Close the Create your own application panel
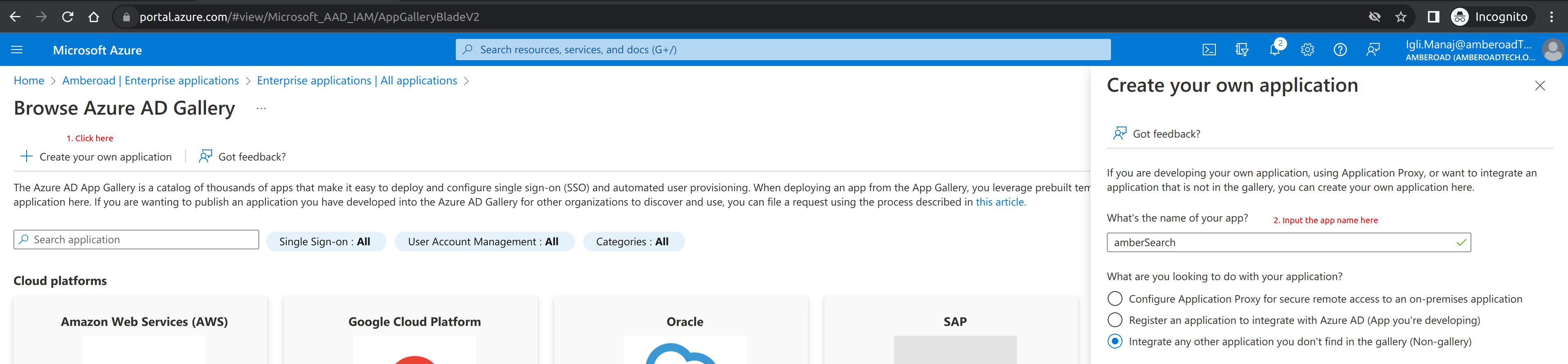 1540,86
